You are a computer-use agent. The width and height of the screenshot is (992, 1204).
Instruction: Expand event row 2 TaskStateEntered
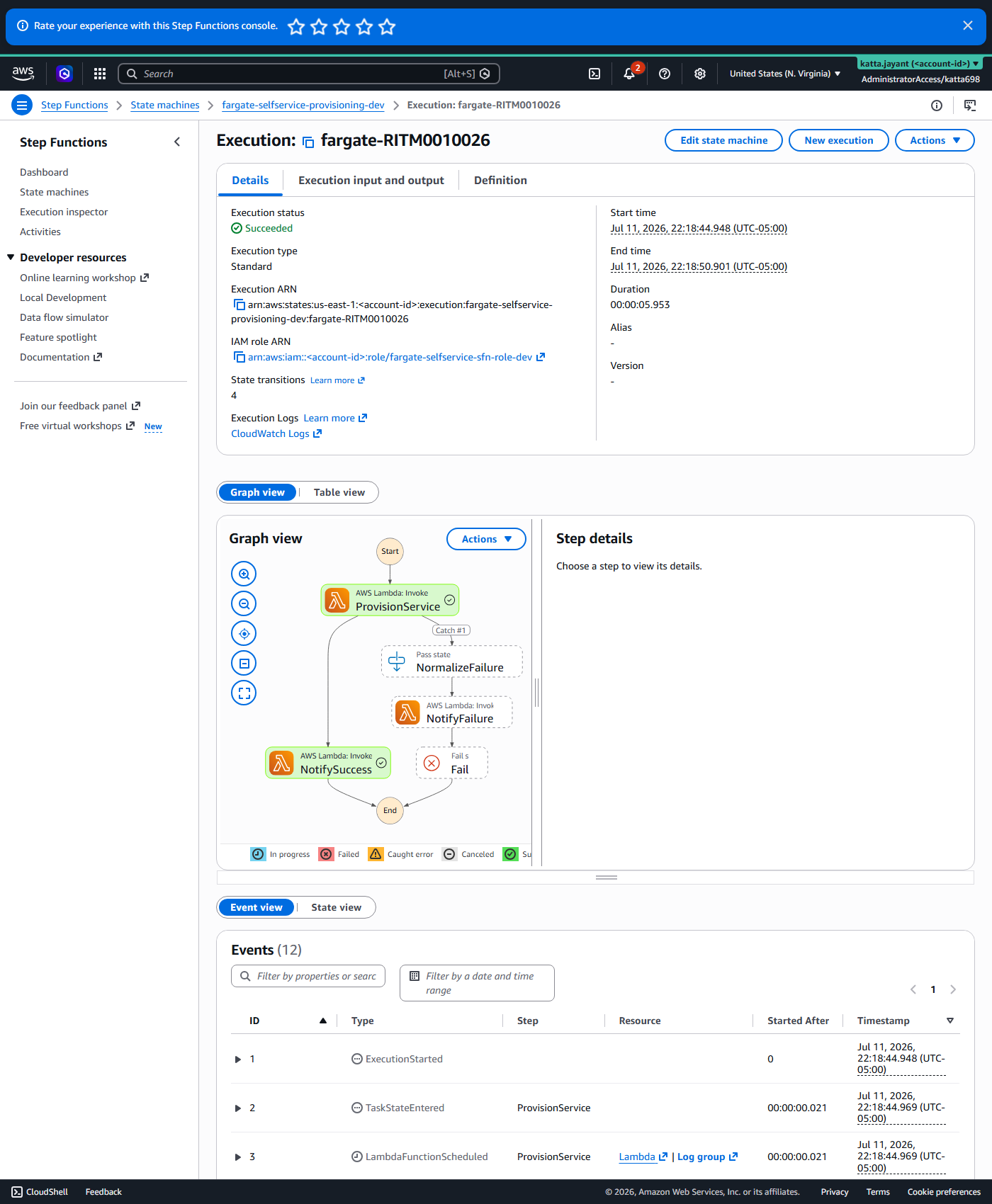[238, 1108]
